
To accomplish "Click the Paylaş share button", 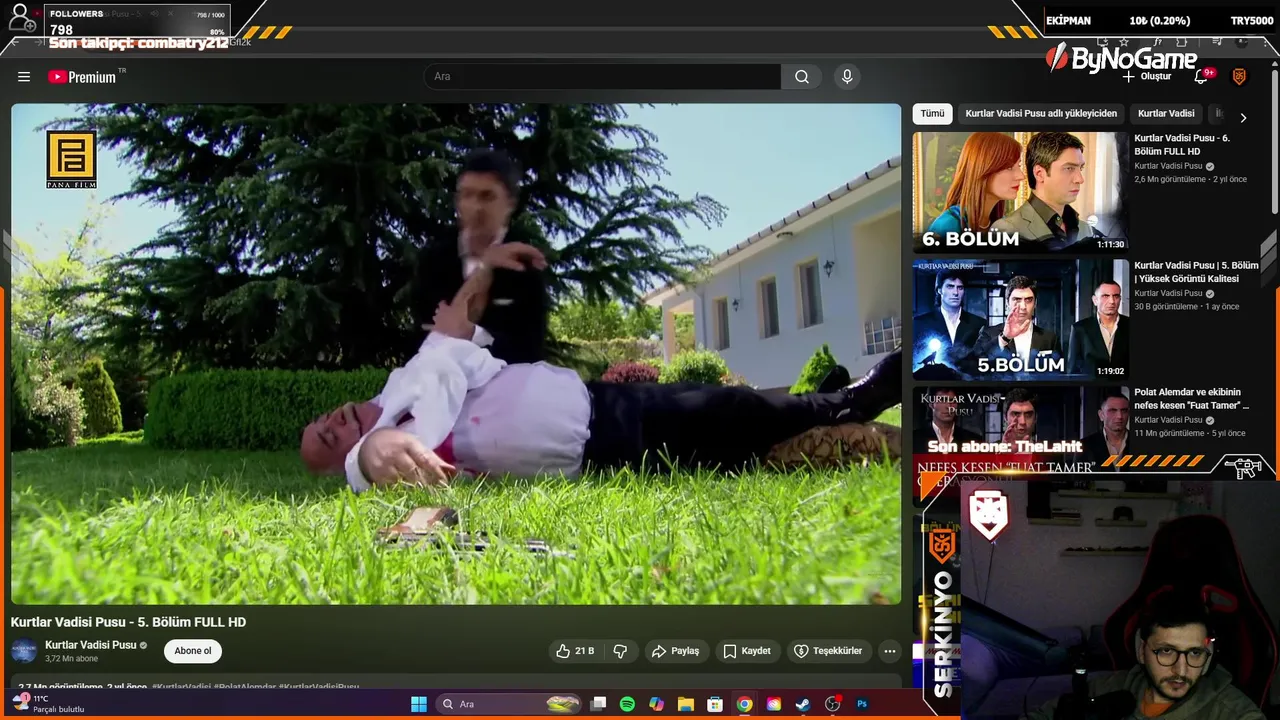I will tap(675, 651).
